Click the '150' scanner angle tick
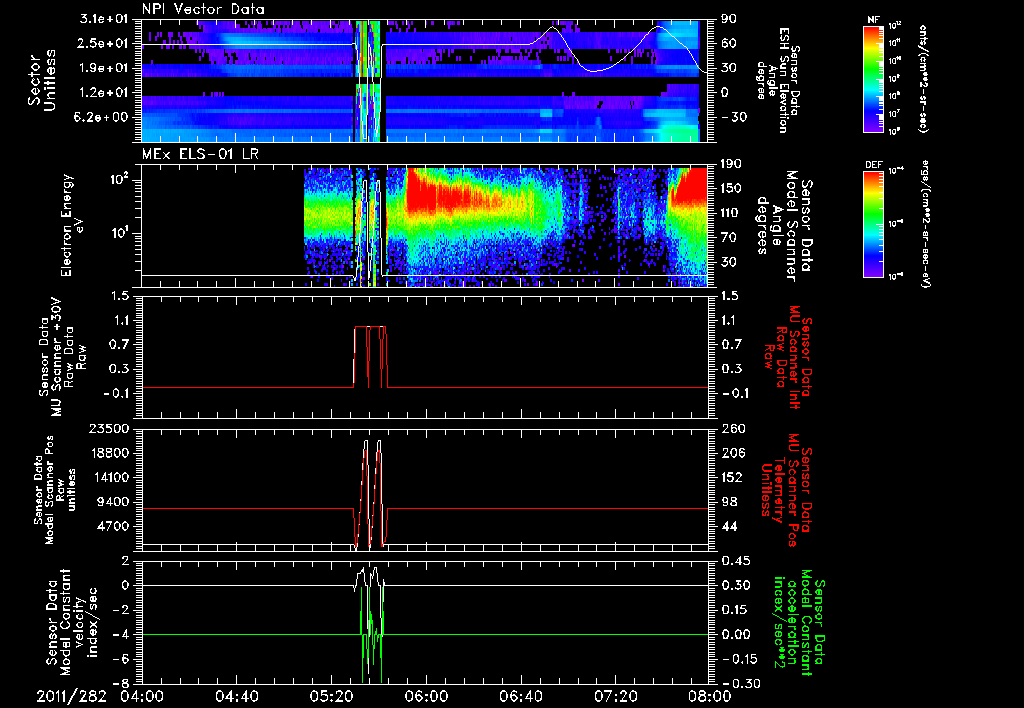1024x708 pixels. tap(731, 188)
